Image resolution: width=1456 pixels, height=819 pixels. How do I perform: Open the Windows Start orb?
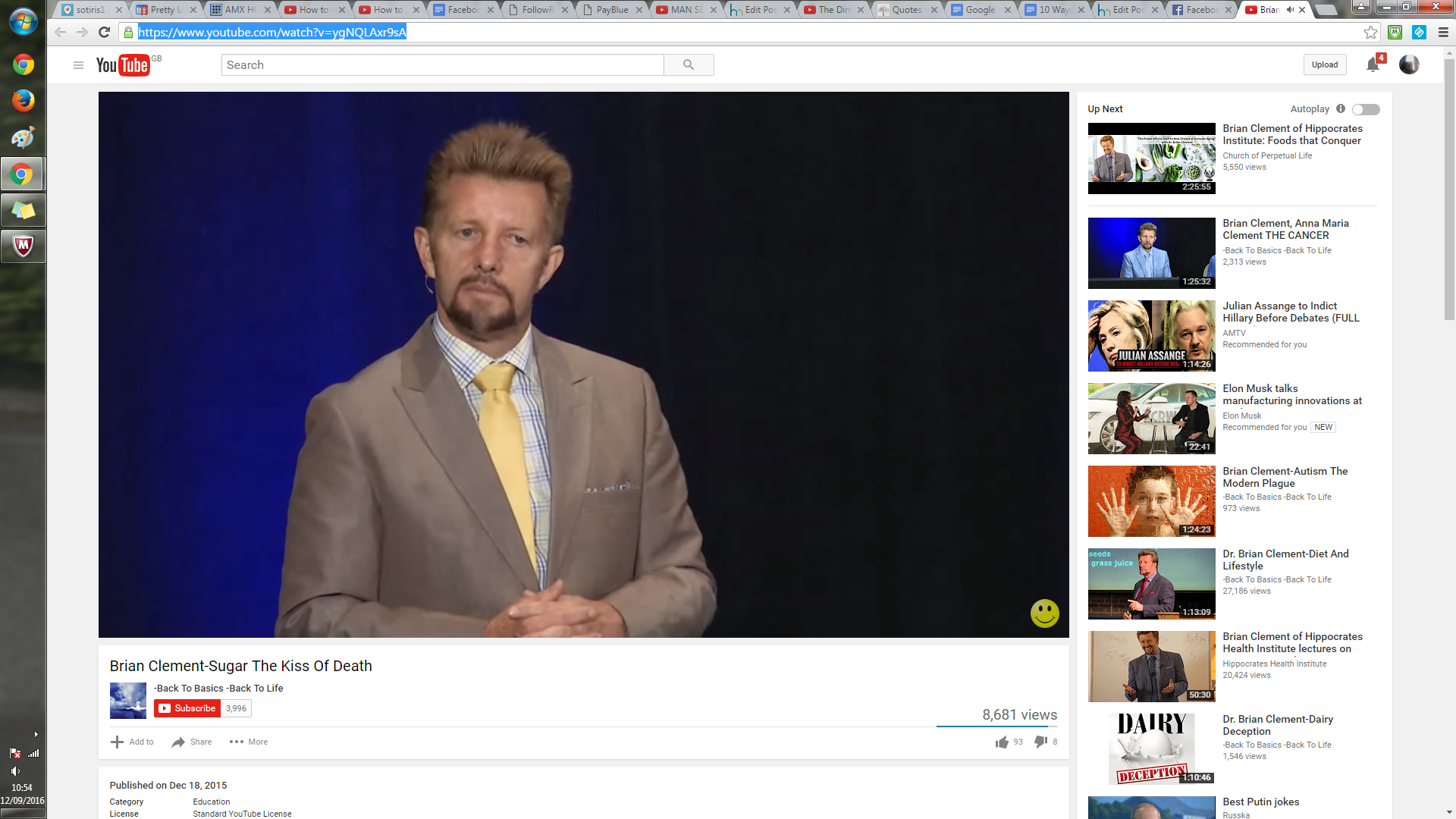(23, 20)
